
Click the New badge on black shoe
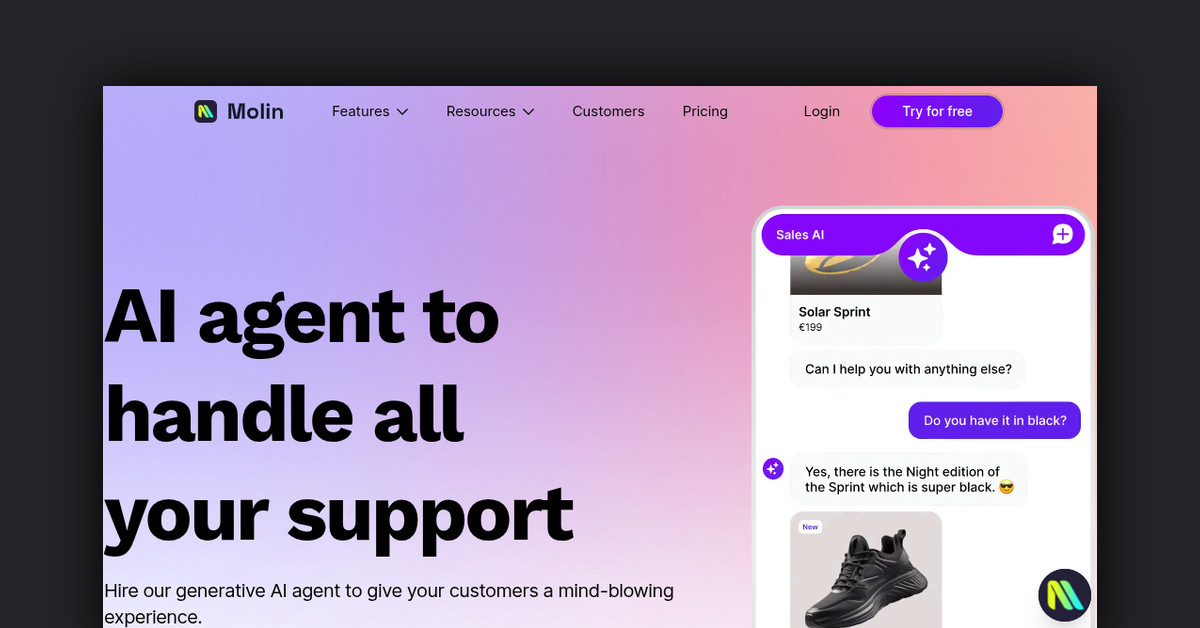[x=810, y=527]
